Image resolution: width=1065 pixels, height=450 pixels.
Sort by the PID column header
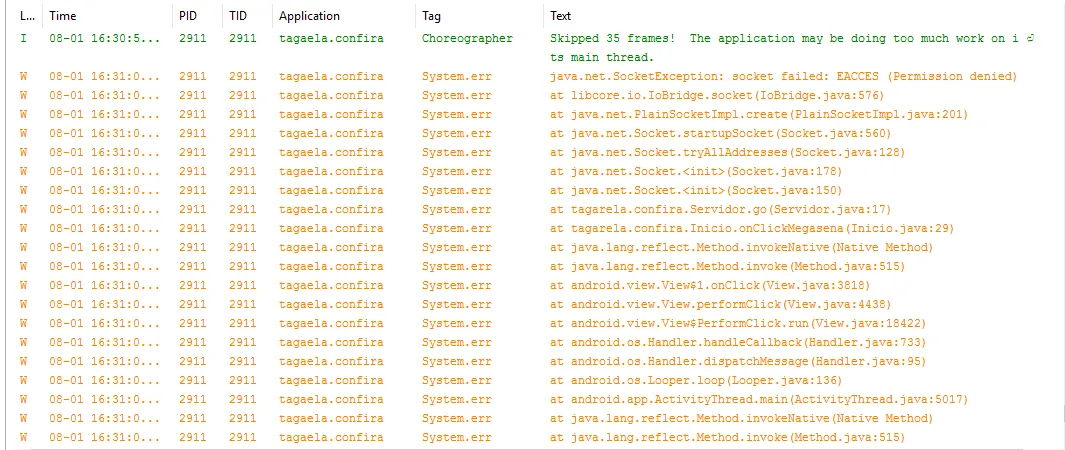click(189, 16)
